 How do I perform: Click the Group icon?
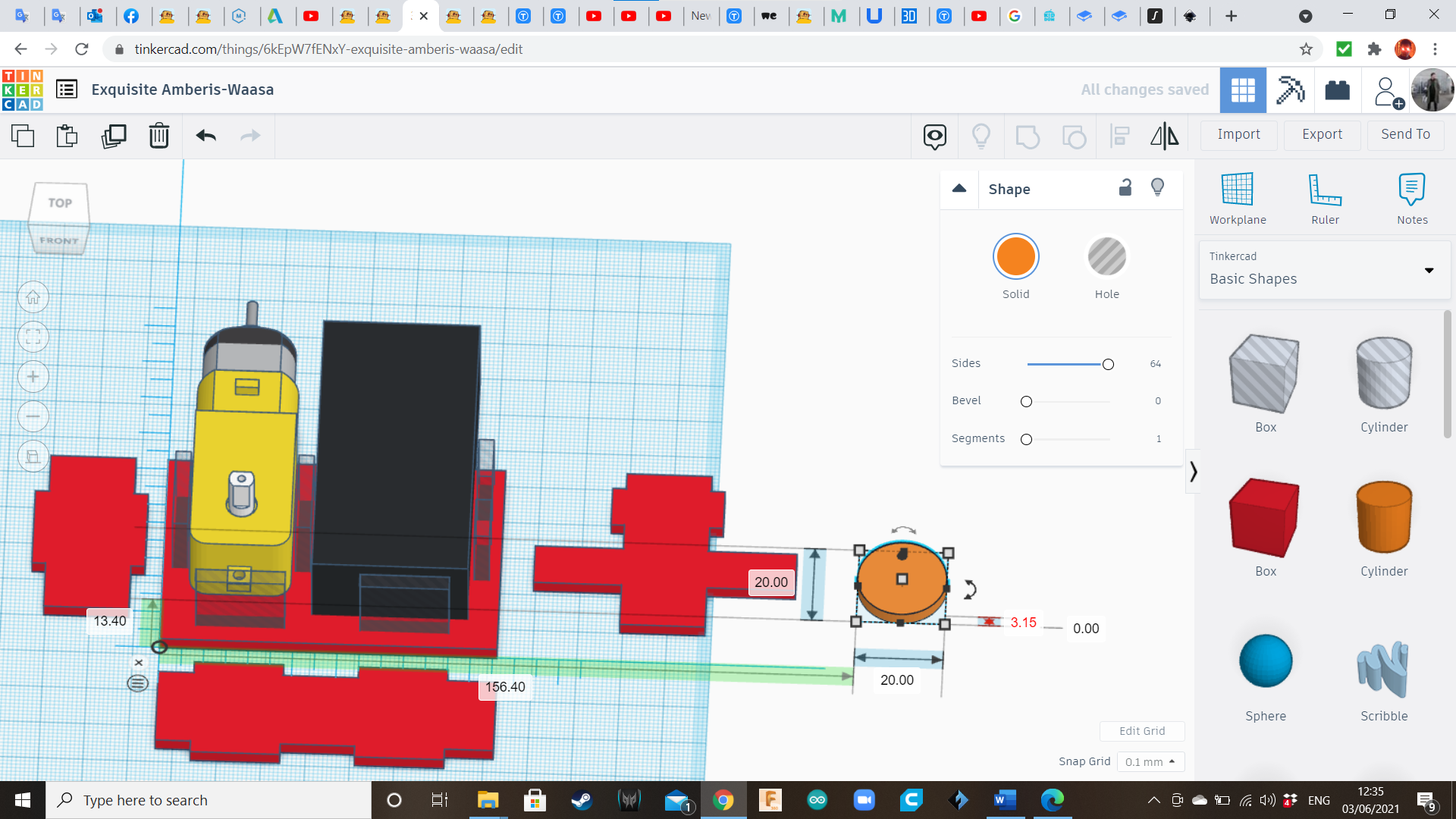(1028, 136)
